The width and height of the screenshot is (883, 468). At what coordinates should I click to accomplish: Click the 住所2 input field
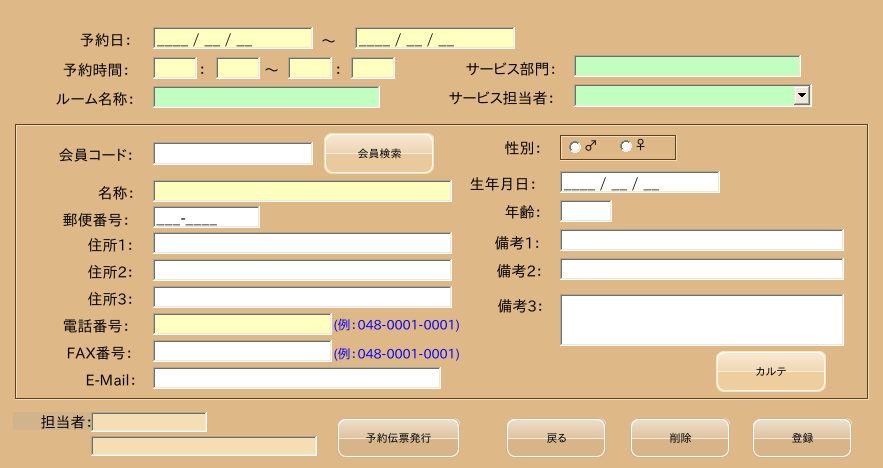[302, 270]
